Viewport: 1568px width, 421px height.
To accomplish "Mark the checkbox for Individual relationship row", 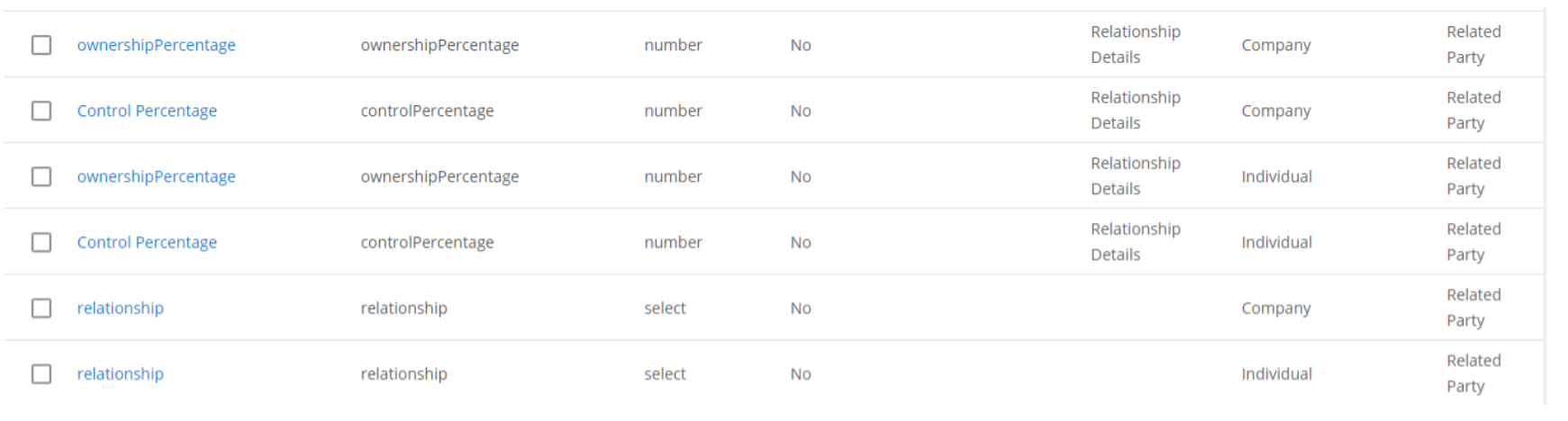I will pyautogui.click(x=41, y=373).
